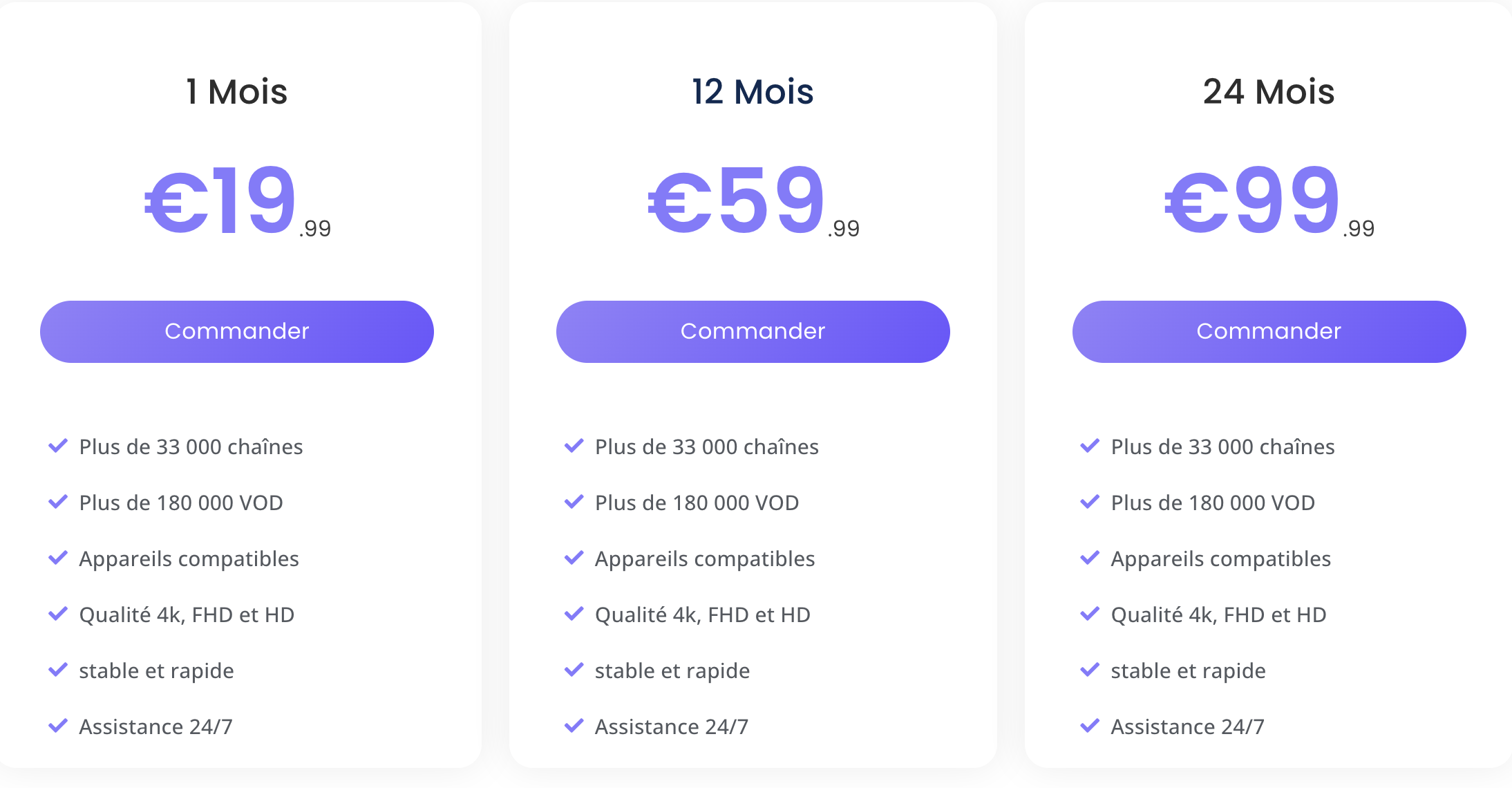
Task: Click the €19.99 price
Action: pos(236,201)
